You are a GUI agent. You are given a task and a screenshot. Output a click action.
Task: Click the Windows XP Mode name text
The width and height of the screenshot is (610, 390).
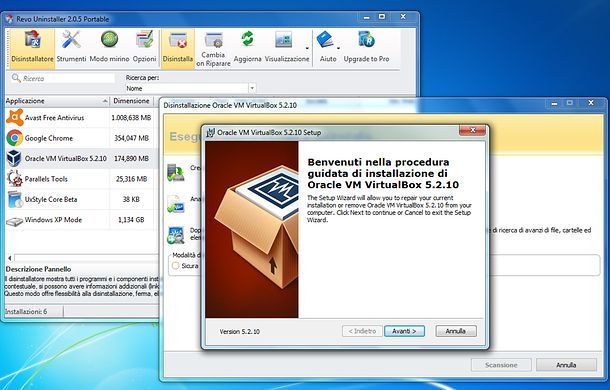pyautogui.click(x=53, y=220)
